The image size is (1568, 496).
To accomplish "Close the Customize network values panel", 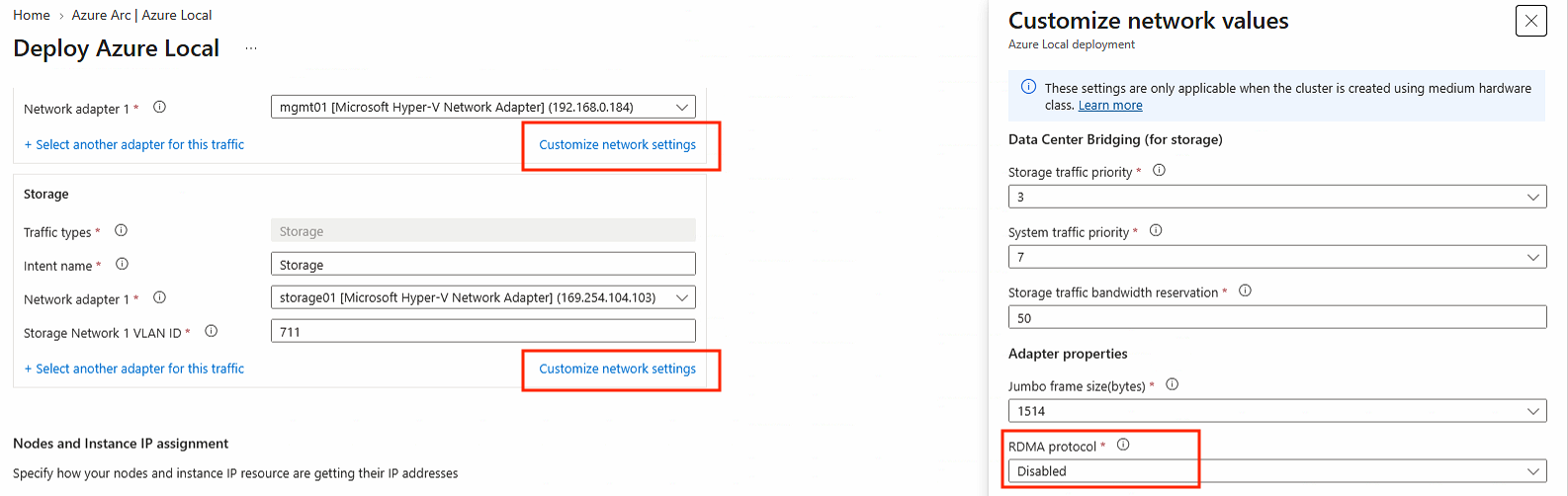I will (x=1531, y=21).
